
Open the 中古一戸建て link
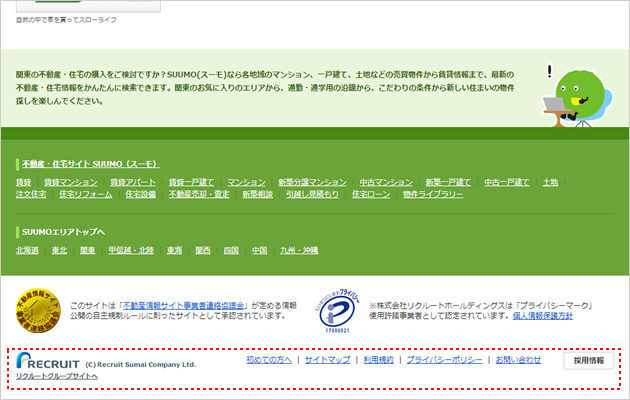[506, 182]
